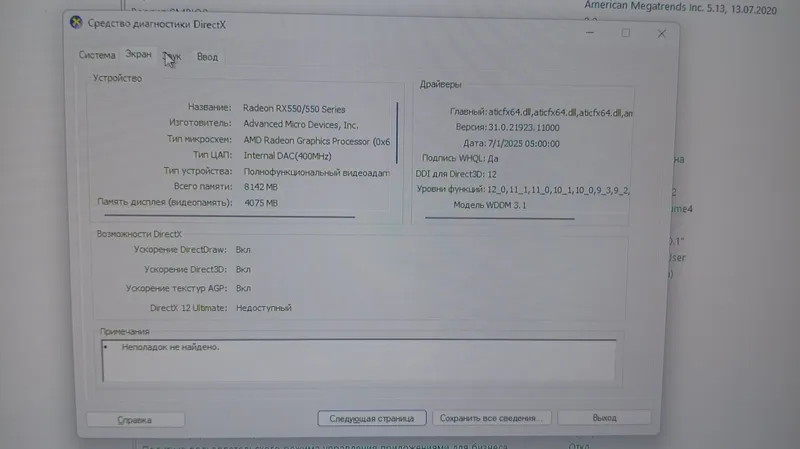Close the DirectX diagnostic window
This screenshot has width=800, height=449.
pyautogui.click(x=662, y=34)
